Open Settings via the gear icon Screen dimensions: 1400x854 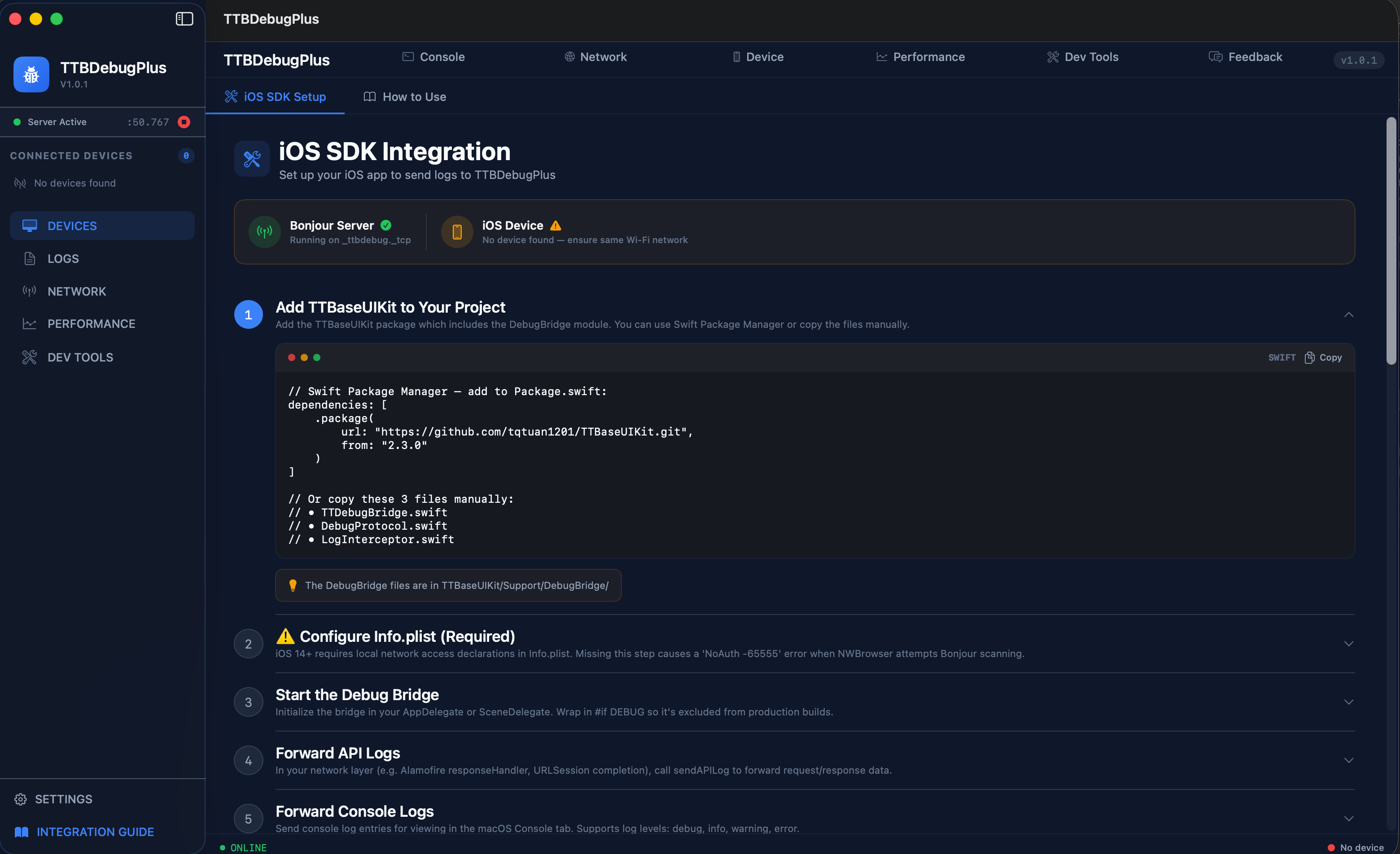coord(21,798)
